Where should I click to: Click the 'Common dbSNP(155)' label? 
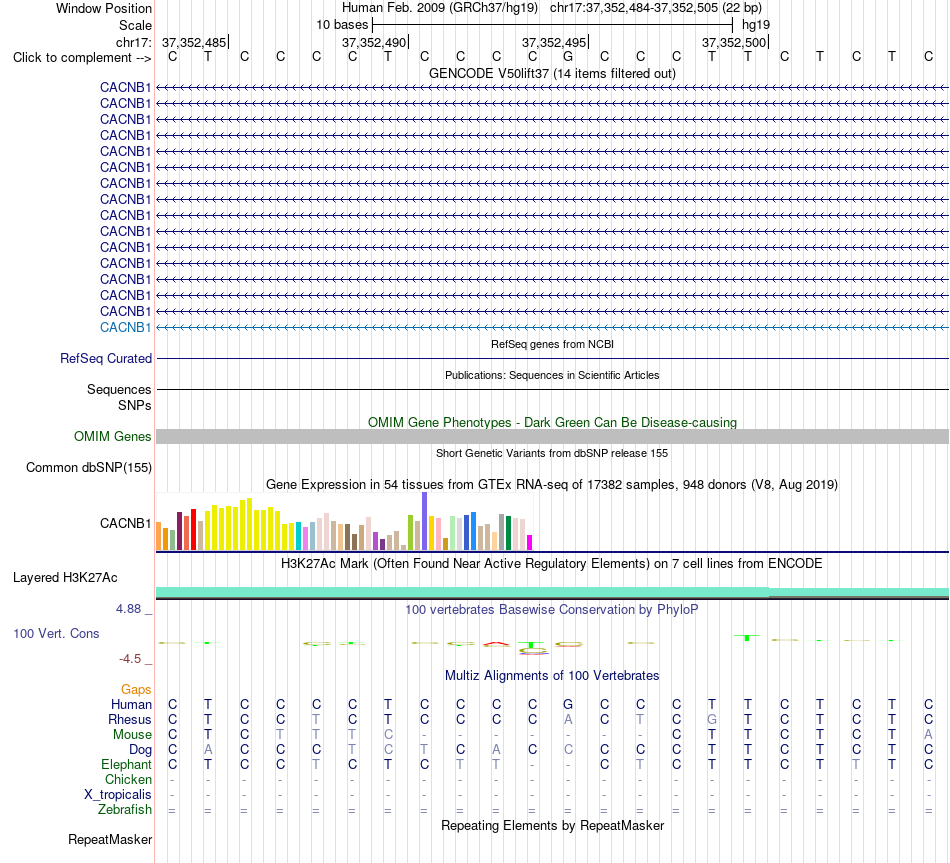pos(89,467)
